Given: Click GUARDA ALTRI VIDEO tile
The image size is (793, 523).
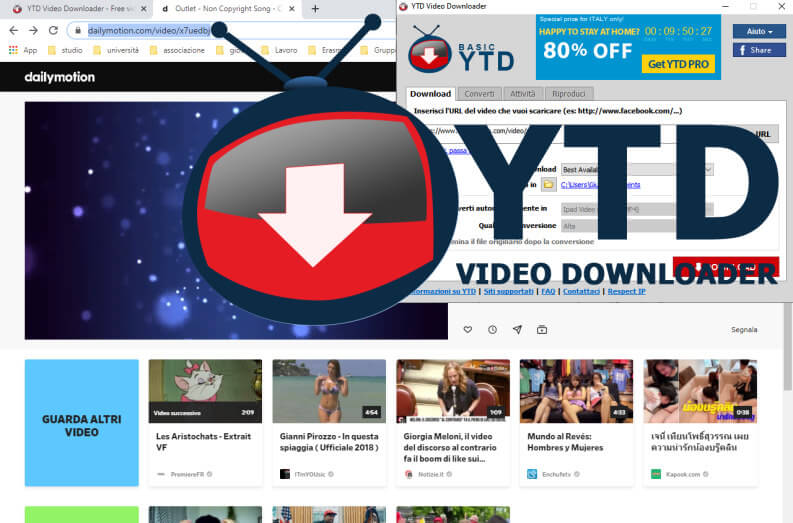Looking at the screenshot, I should tap(81, 423).
